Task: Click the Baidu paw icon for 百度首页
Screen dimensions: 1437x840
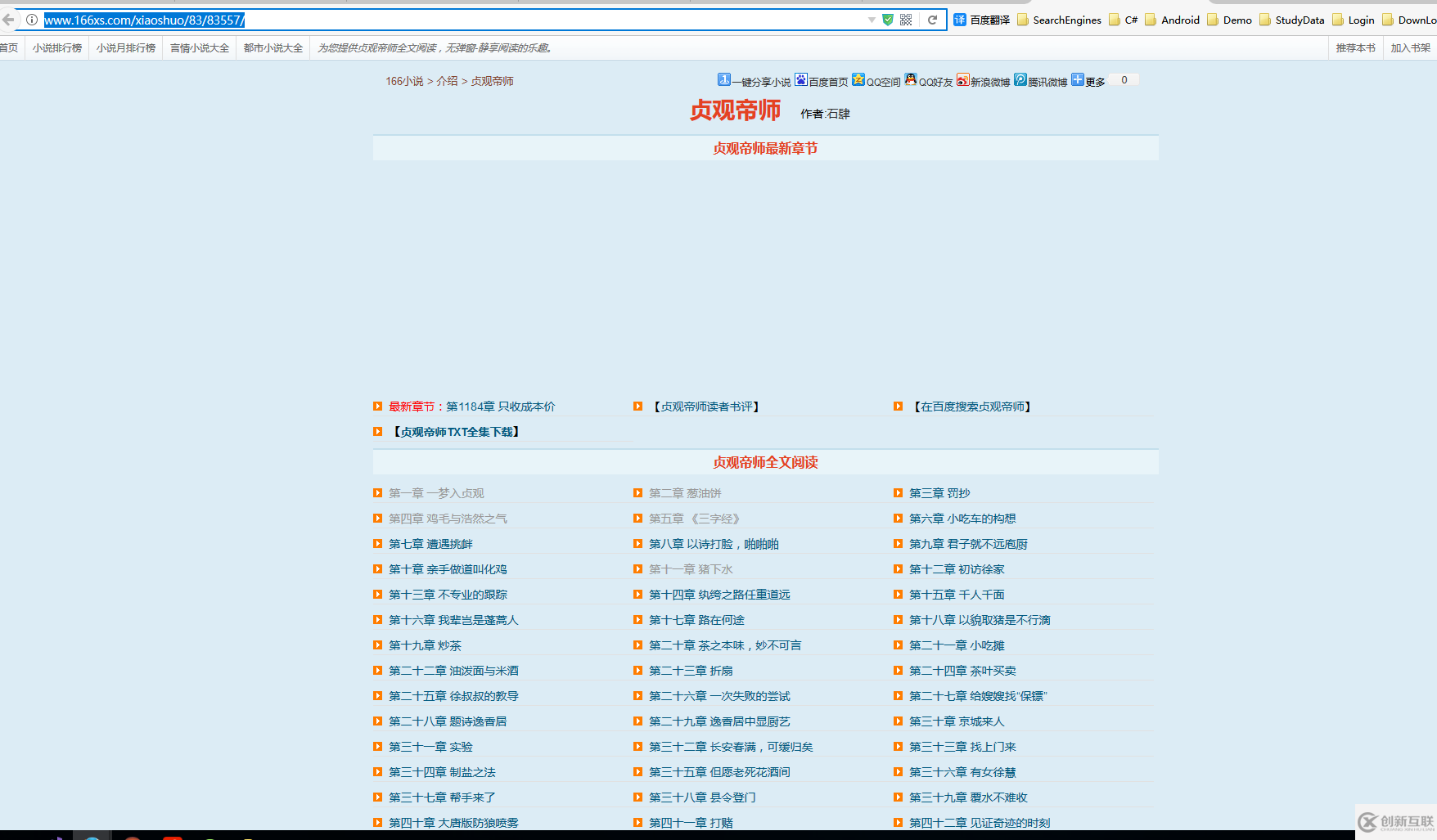Action: tap(800, 79)
